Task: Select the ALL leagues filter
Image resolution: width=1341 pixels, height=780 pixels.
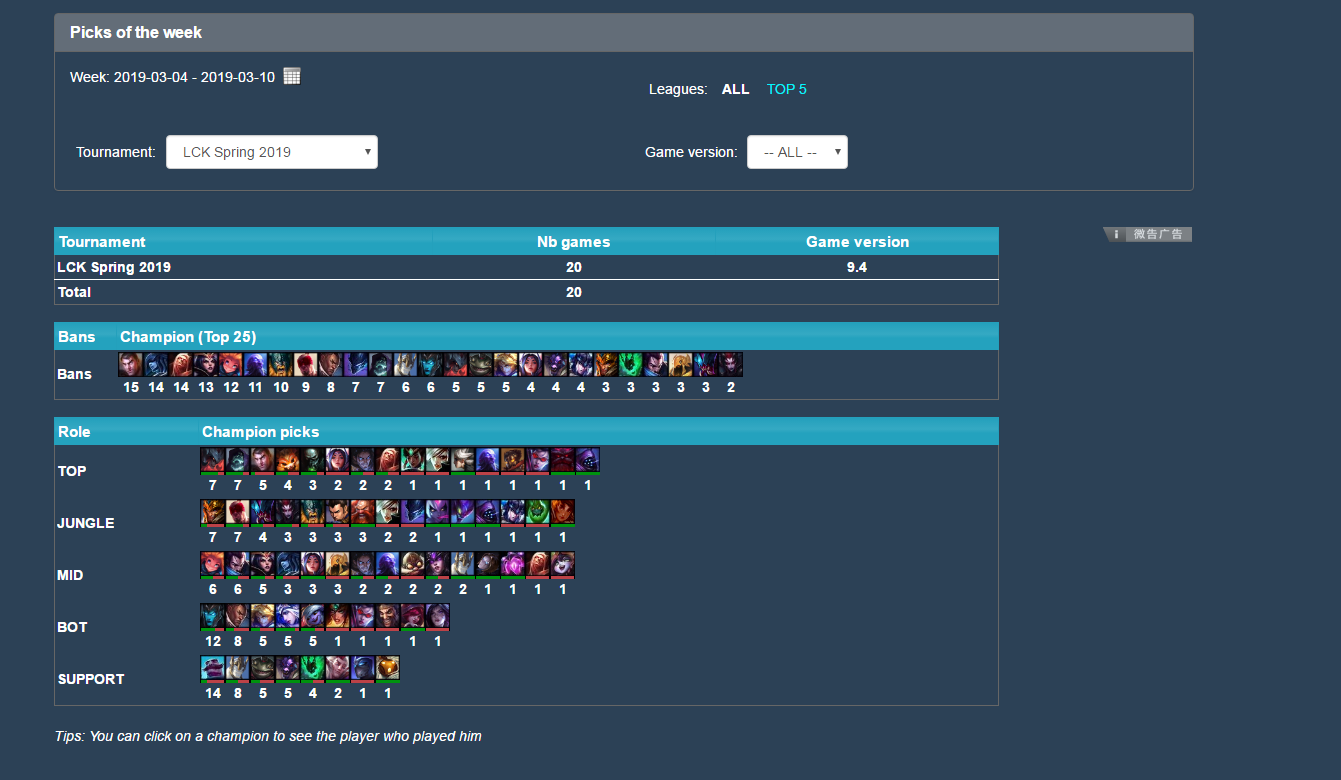Action: 735,89
